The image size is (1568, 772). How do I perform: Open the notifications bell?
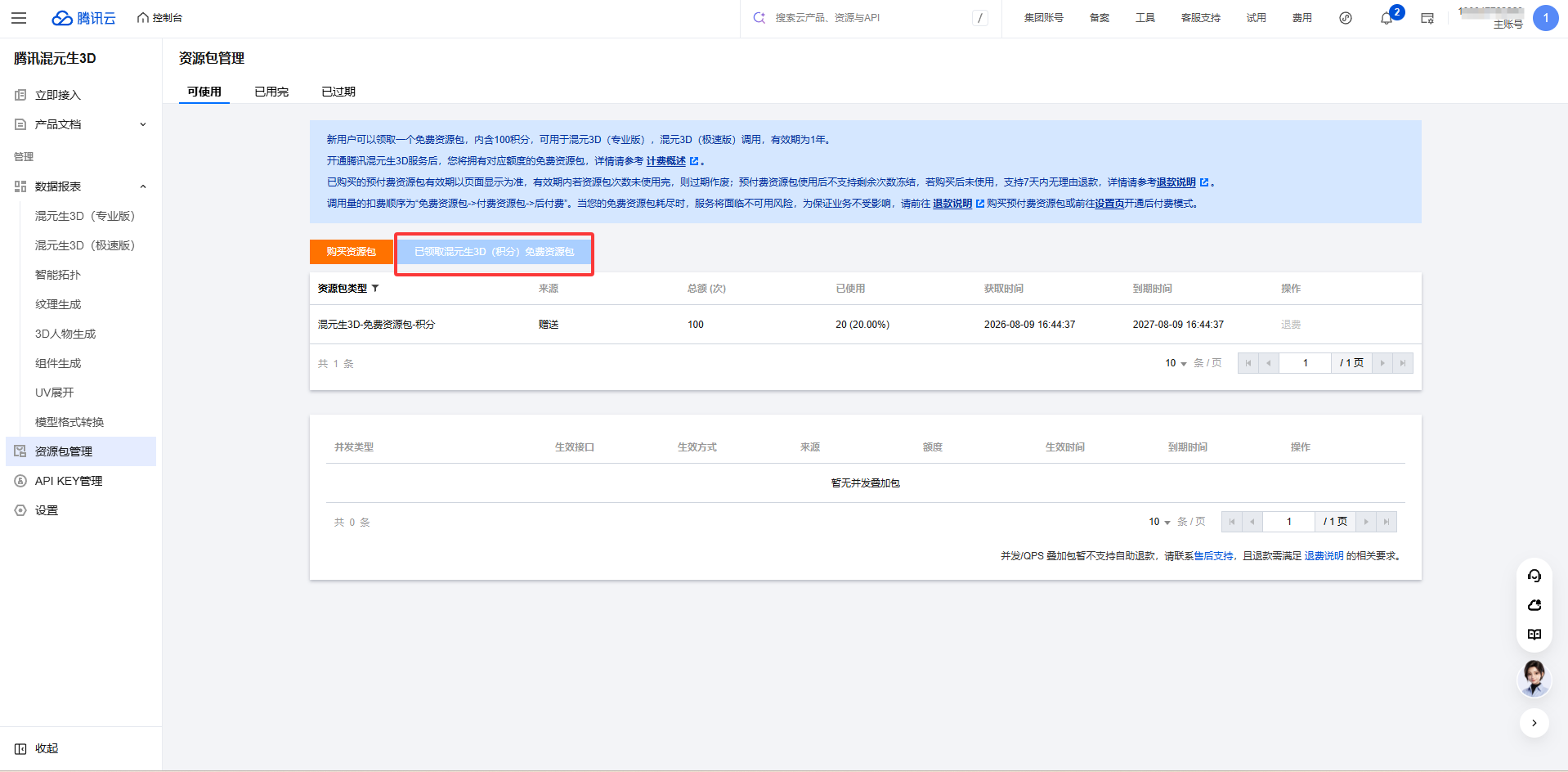pos(1387,18)
